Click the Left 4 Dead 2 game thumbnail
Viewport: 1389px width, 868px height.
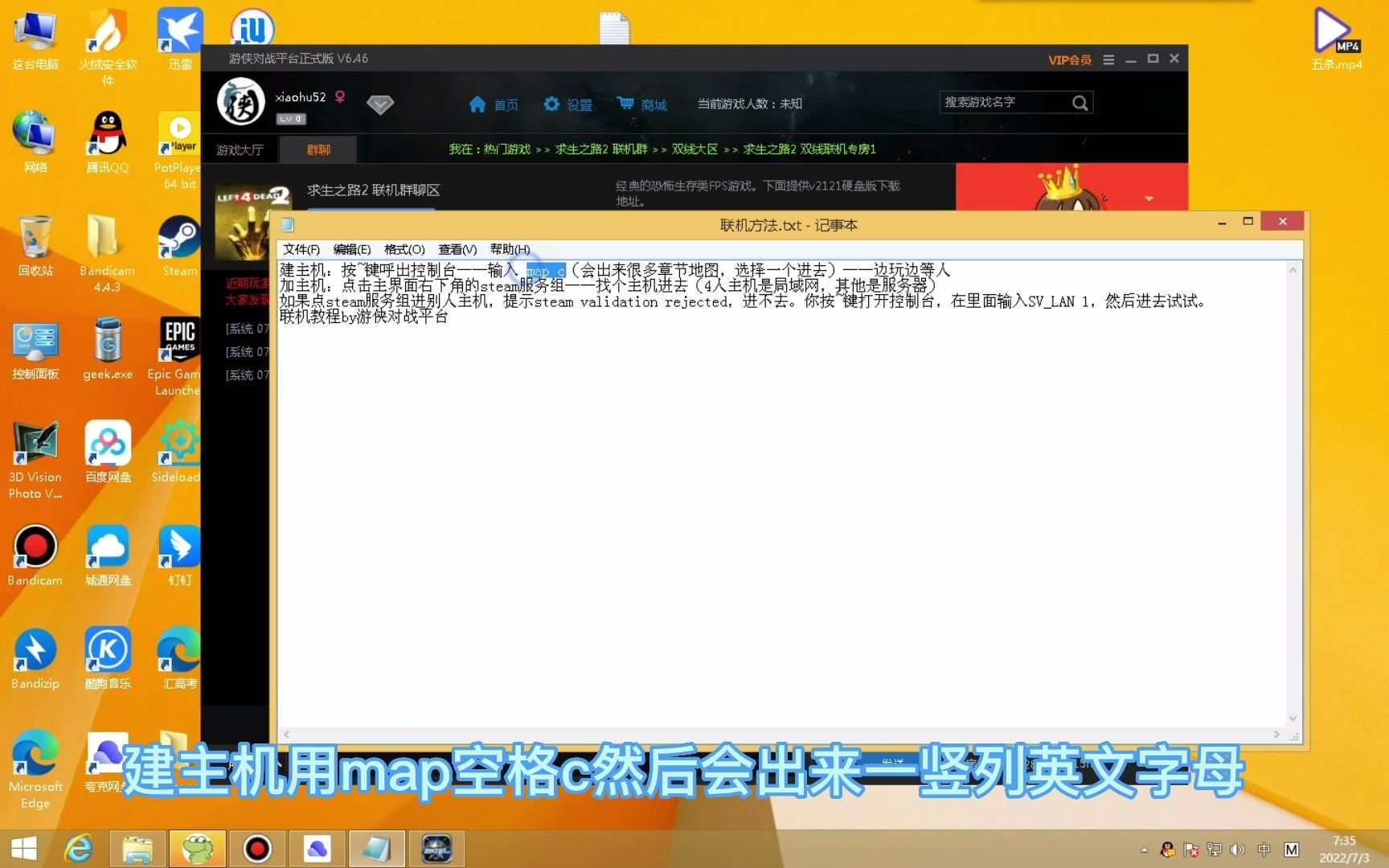click(x=242, y=223)
